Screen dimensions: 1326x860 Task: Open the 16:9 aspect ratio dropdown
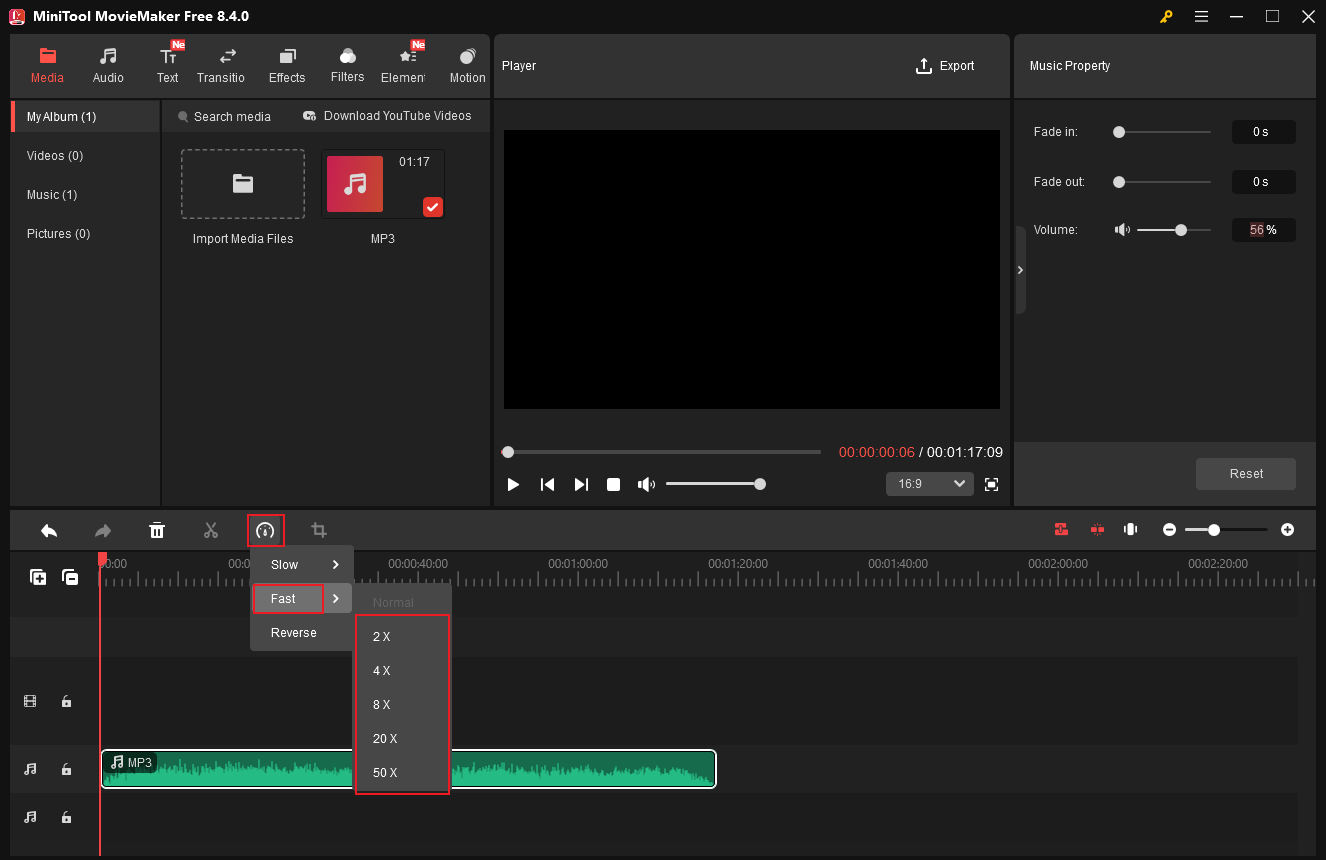(929, 483)
